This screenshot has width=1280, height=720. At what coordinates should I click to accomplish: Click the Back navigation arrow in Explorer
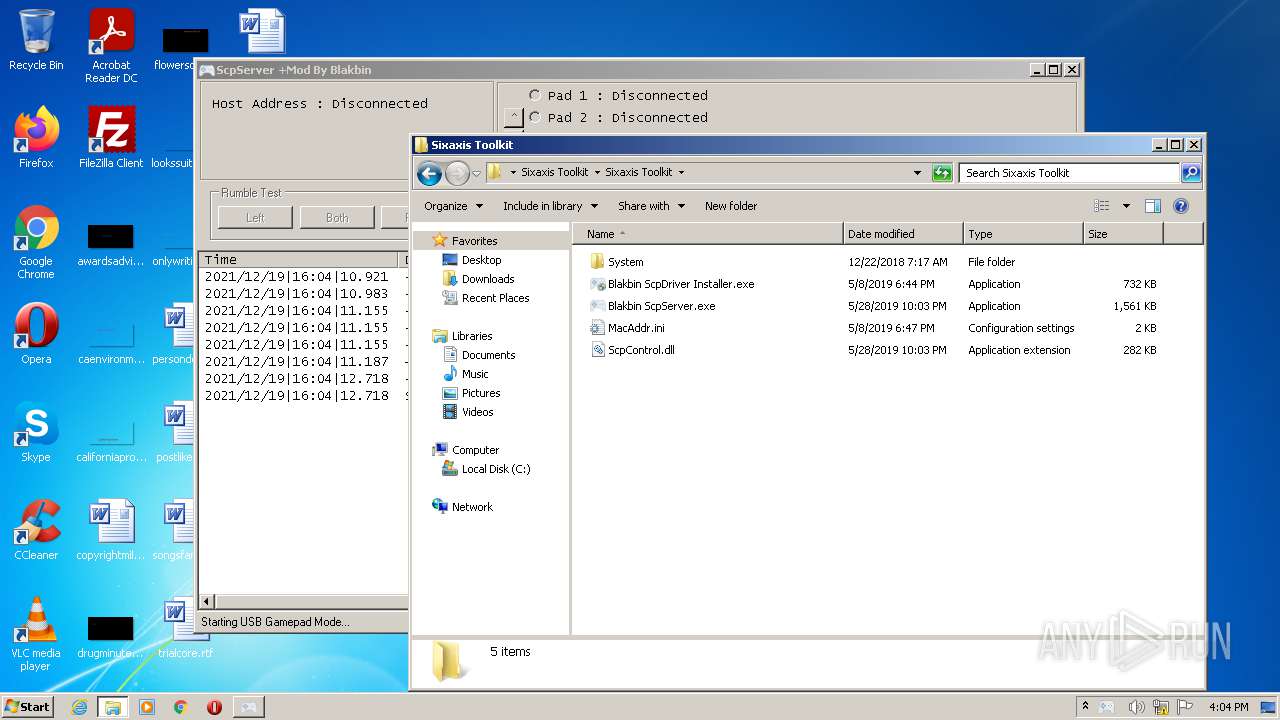coord(429,173)
